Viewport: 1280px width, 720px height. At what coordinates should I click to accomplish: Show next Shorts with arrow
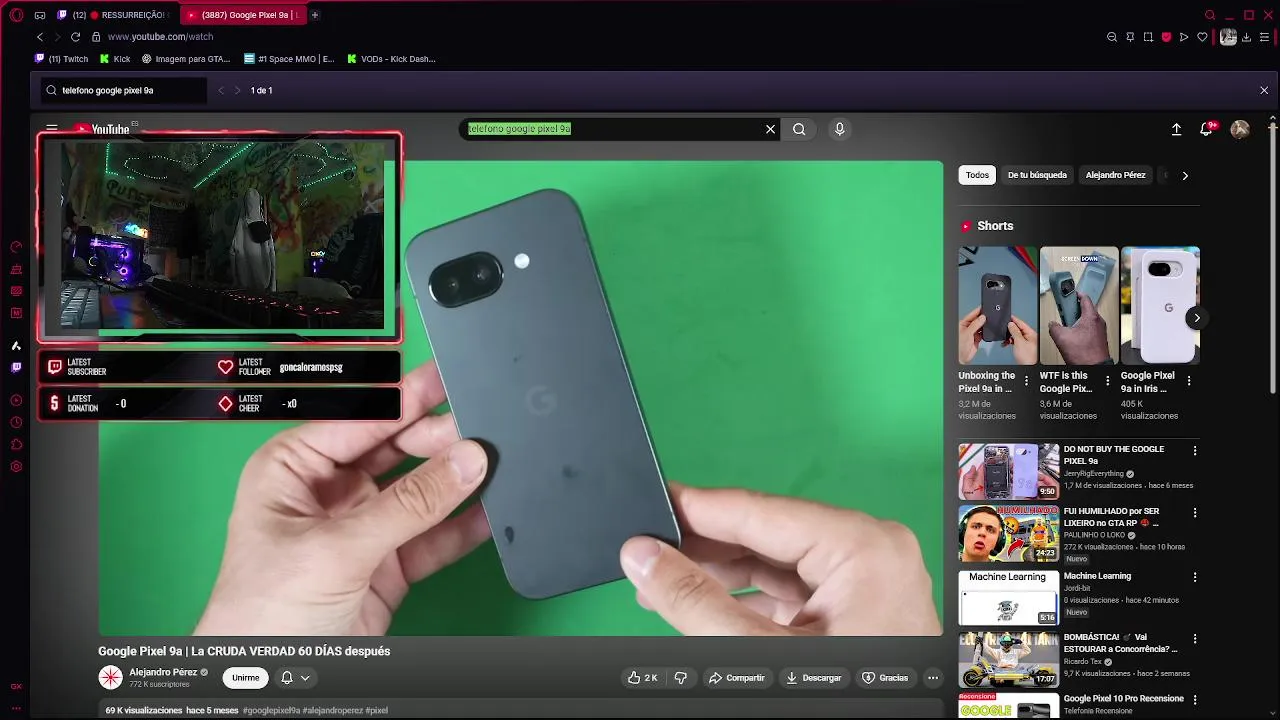(1196, 318)
